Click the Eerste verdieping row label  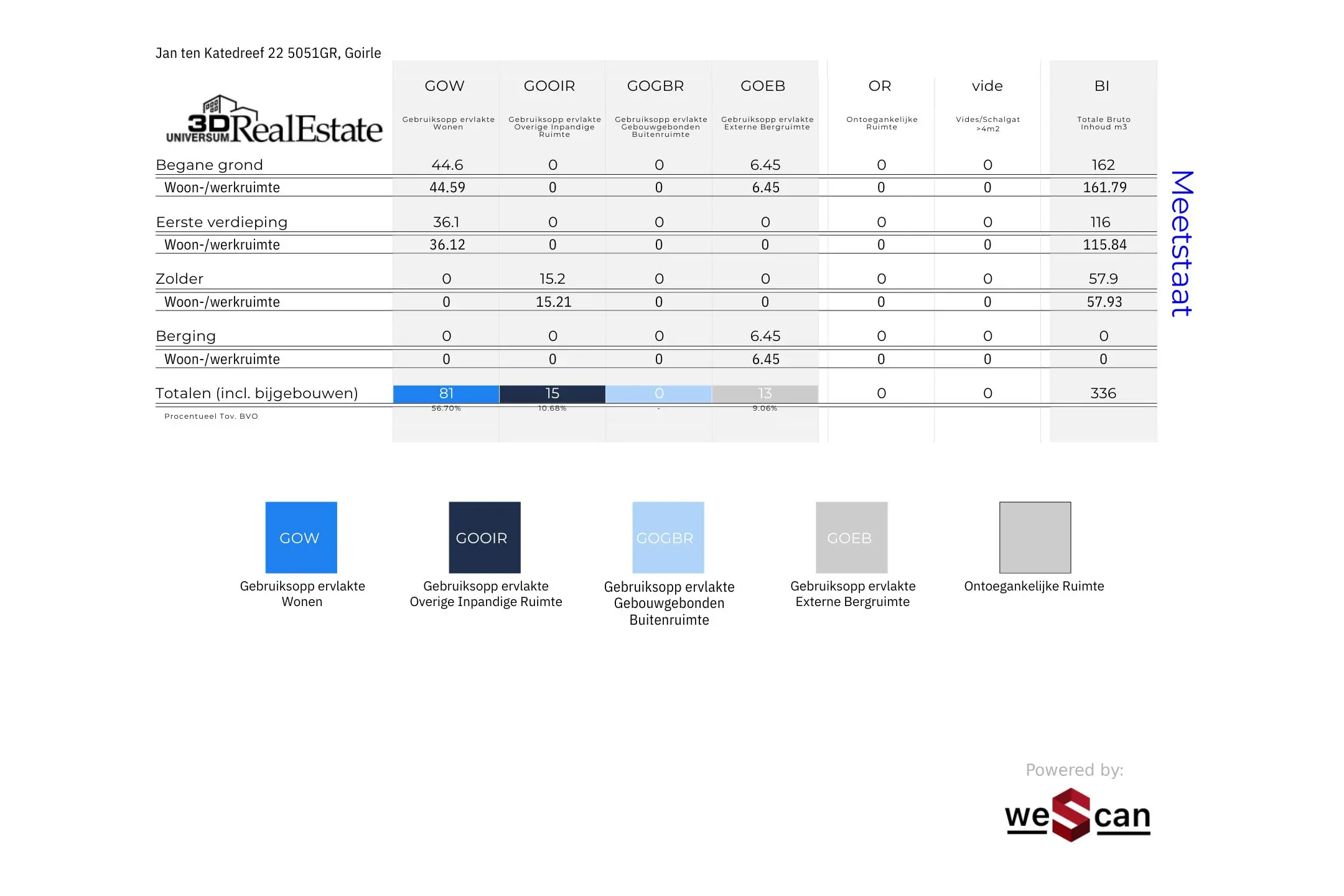pyautogui.click(x=222, y=222)
